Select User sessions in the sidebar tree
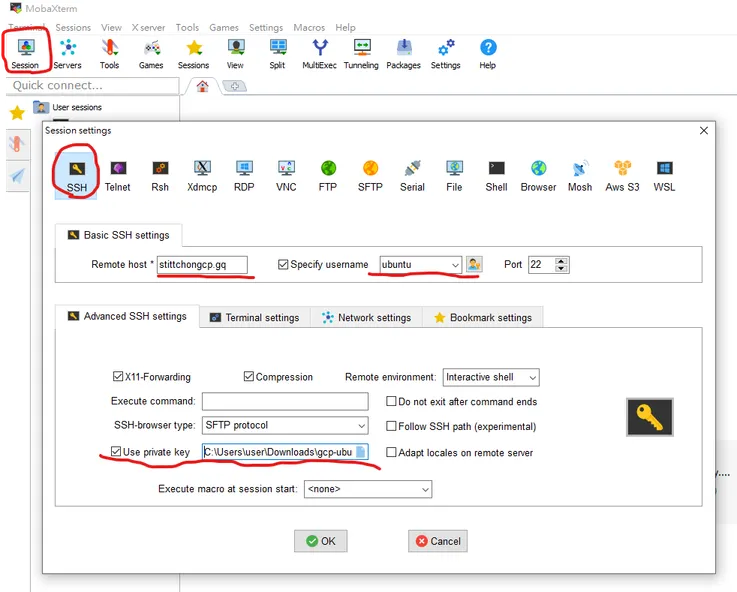Viewport: 737px width, 592px height. (77, 107)
